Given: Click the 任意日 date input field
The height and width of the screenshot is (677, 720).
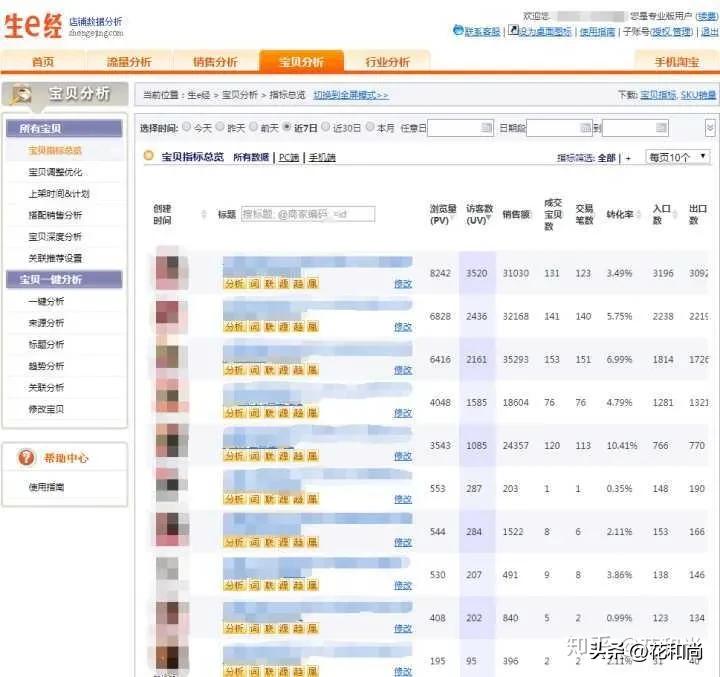Looking at the screenshot, I should click(x=460, y=128).
